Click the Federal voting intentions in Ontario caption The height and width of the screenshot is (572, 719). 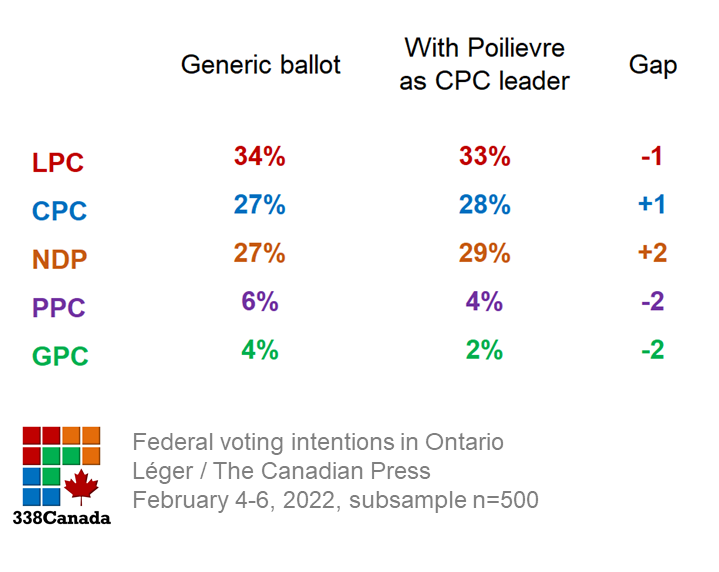pos(318,442)
